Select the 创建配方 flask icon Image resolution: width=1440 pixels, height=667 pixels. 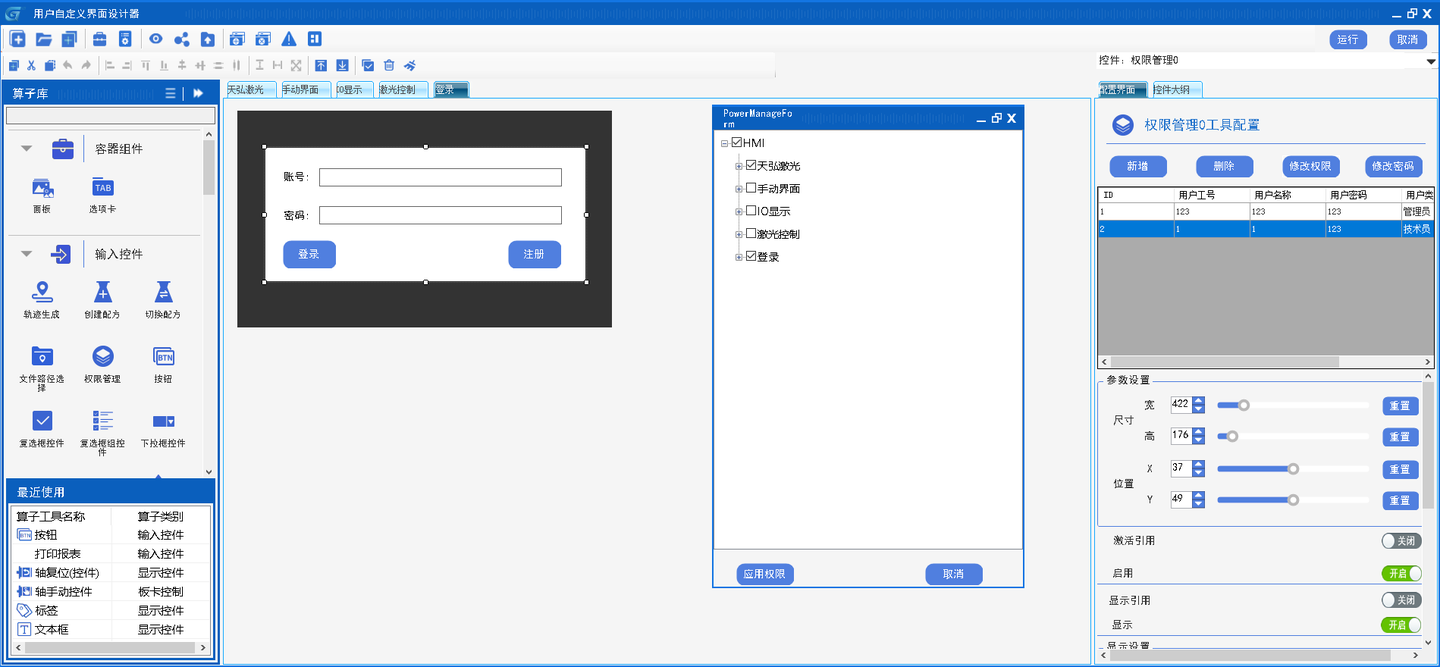(102, 291)
